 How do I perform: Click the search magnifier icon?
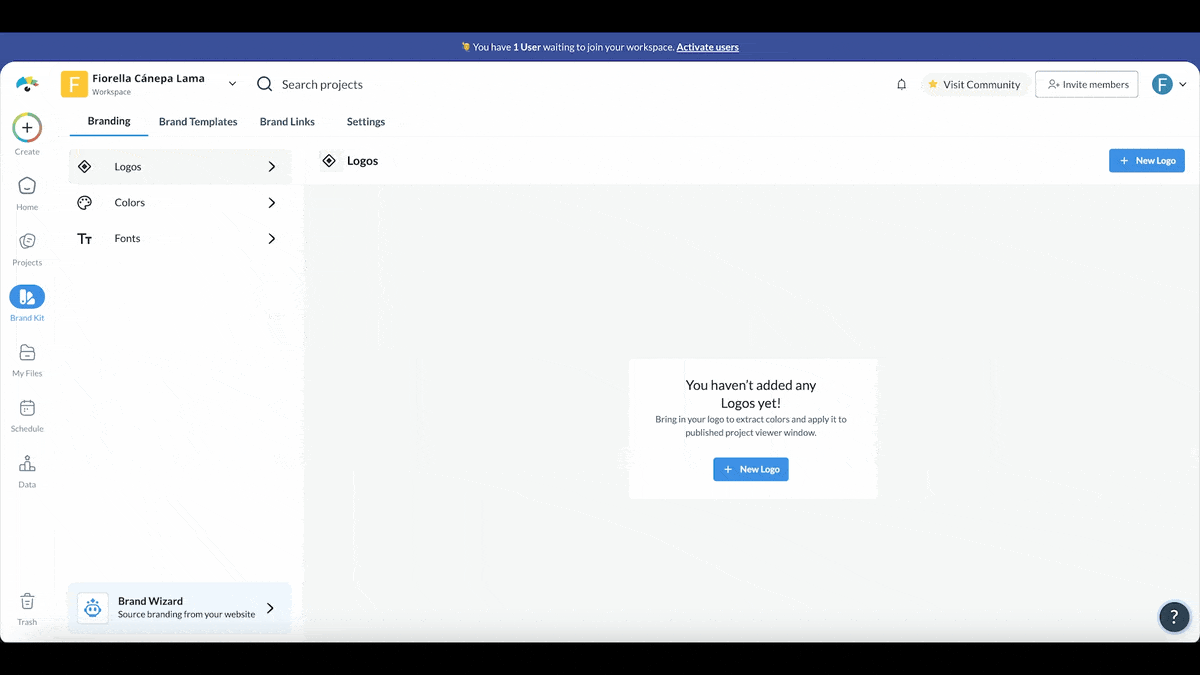pyautogui.click(x=265, y=84)
